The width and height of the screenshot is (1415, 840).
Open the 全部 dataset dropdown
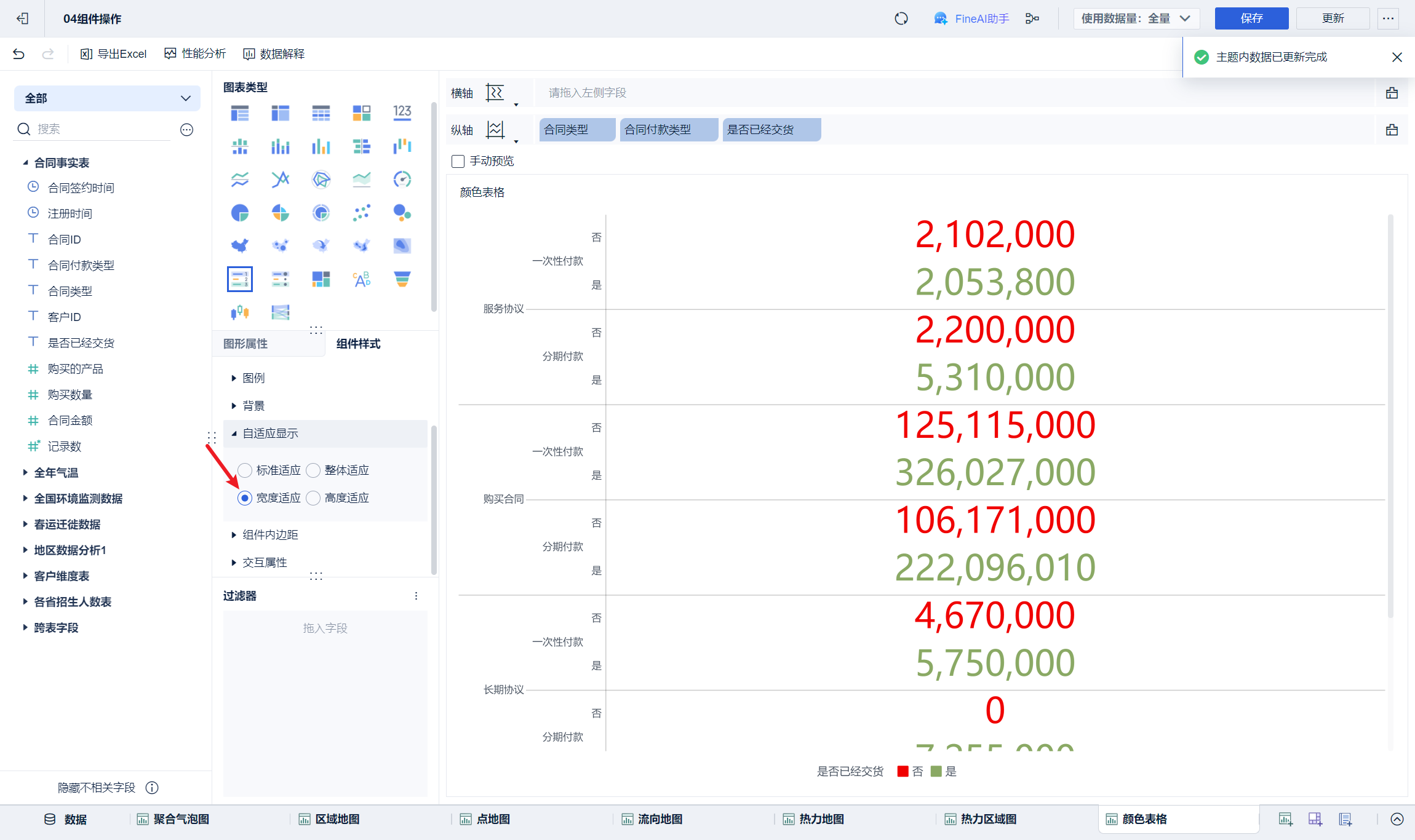pos(107,98)
